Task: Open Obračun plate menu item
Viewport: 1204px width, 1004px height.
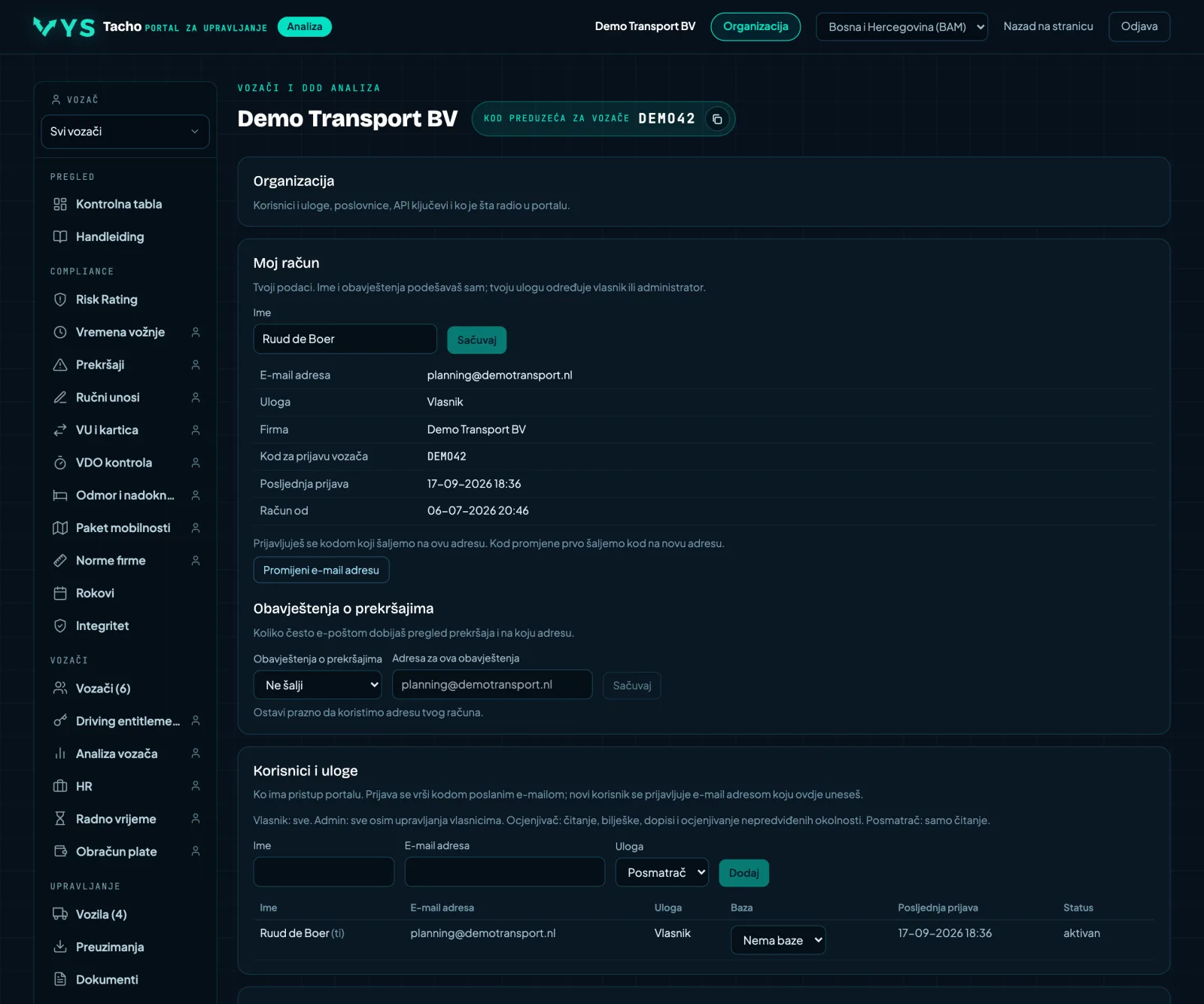Action: 117,851
